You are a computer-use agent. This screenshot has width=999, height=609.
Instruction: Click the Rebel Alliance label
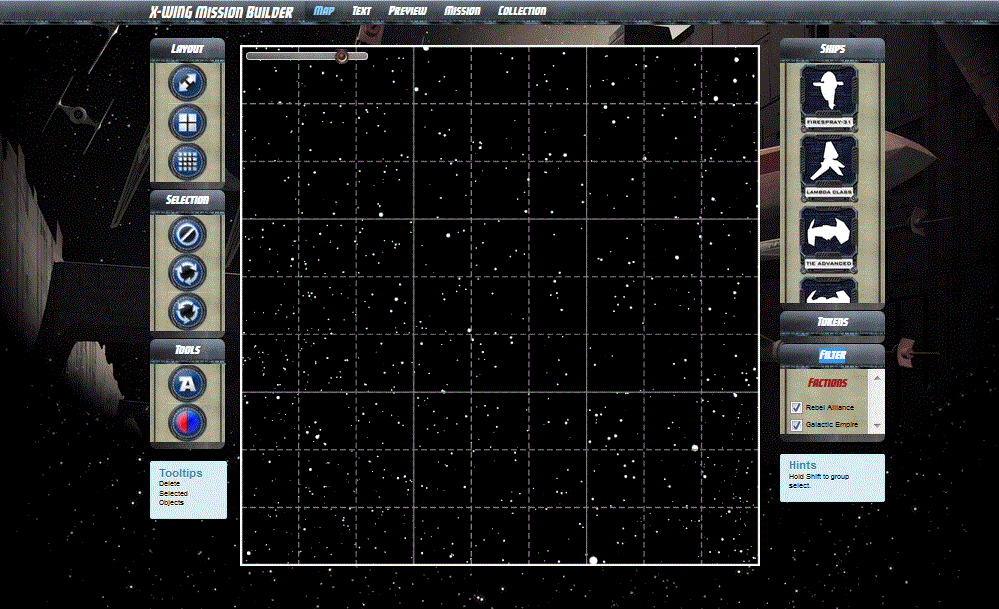[830, 407]
